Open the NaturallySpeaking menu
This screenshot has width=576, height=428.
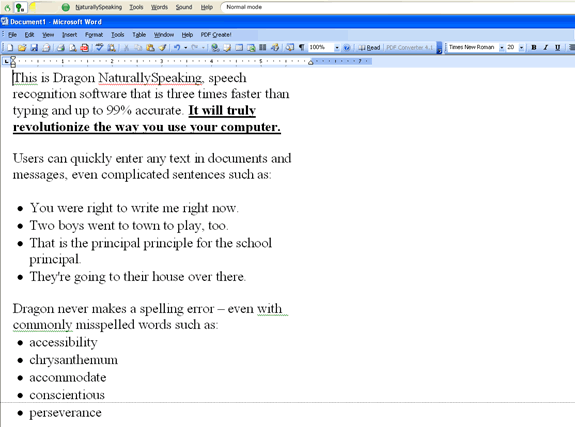98,7
